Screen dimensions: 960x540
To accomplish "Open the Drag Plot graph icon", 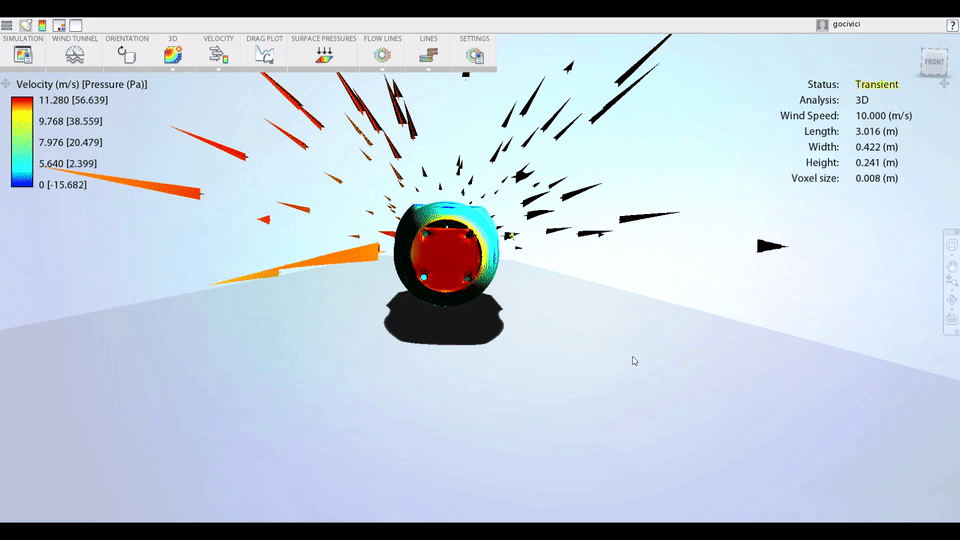I will 264,55.
